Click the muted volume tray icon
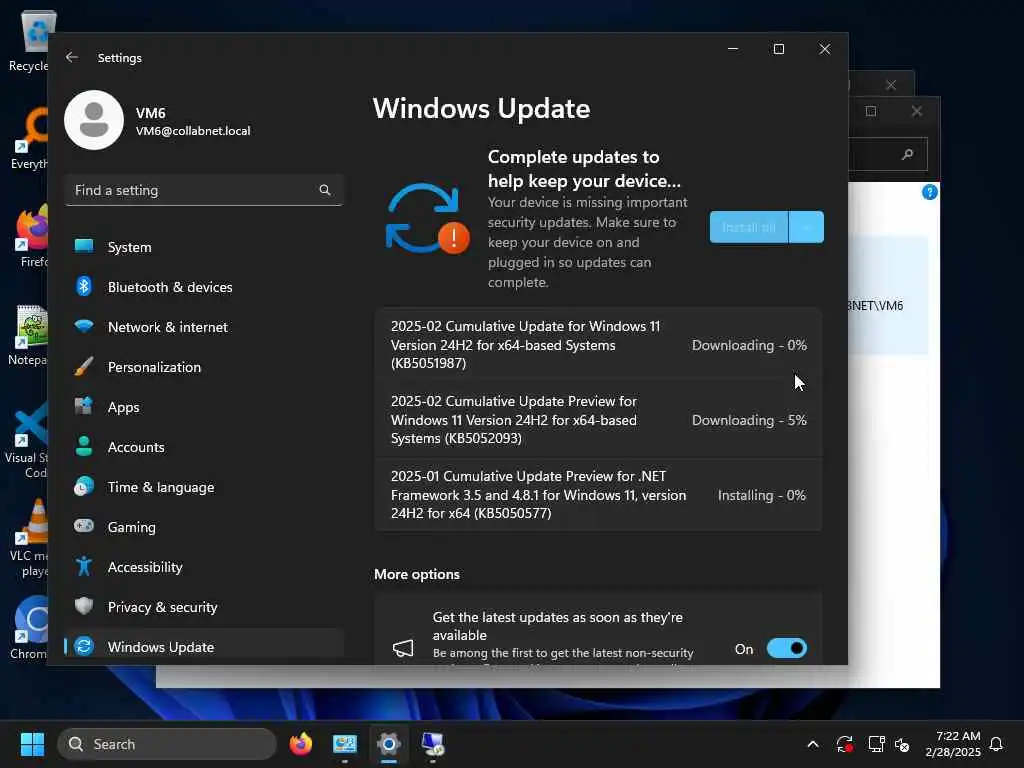 coord(903,744)
